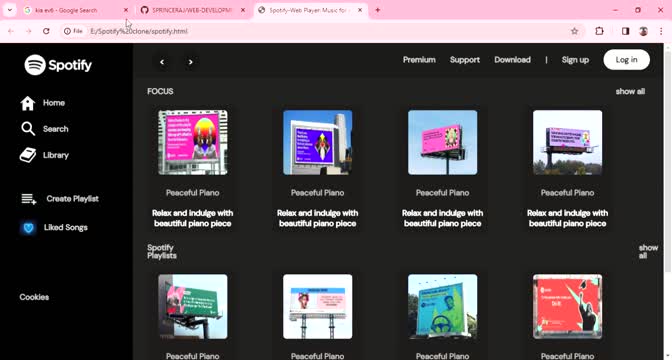The width and height of the screenshot is (672, 360).
Task: Click show all for Spotify Playlists section
Action: (x=648, y=252)
